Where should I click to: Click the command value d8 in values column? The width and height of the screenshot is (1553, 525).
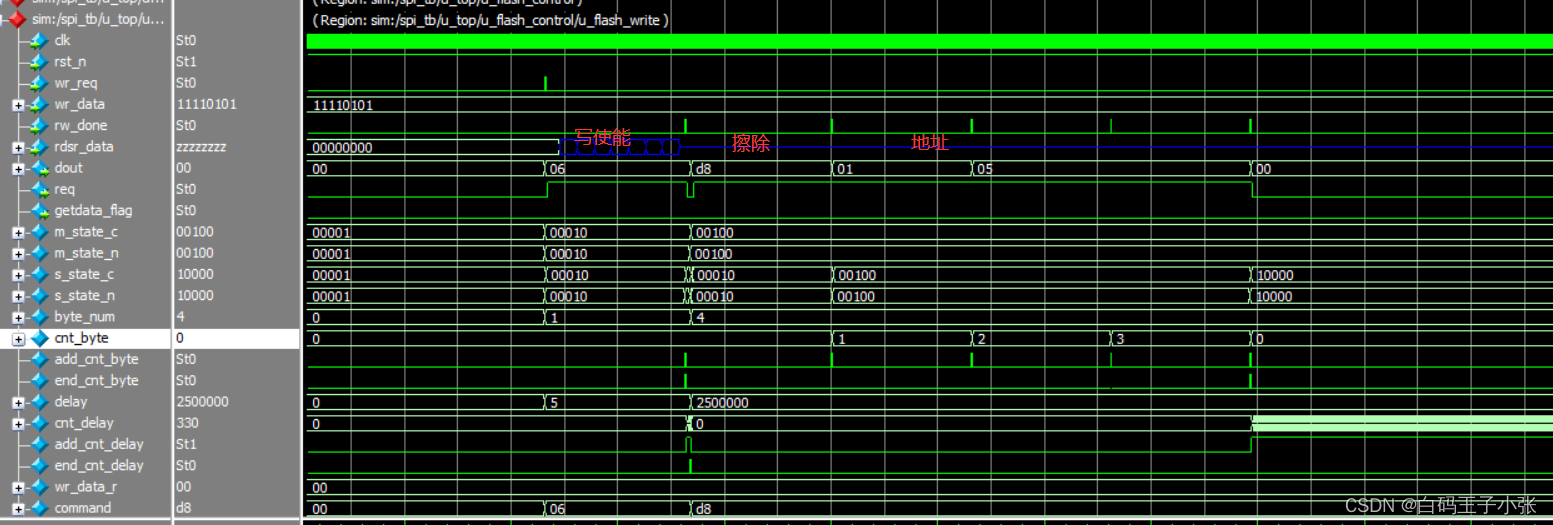184,508
